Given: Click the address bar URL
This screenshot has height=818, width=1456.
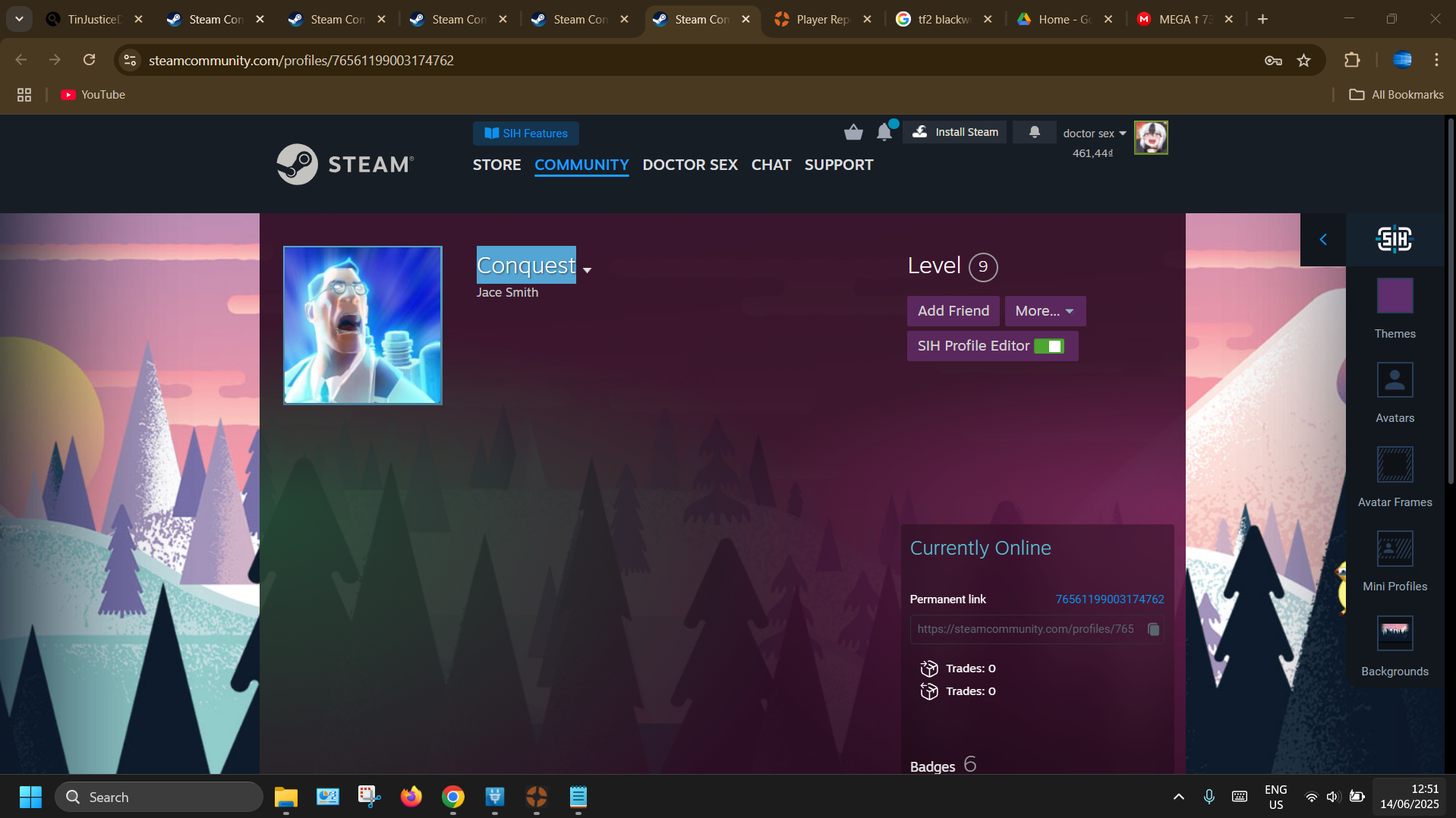Looking at the screenshot, I should click(x=301, y=60).
